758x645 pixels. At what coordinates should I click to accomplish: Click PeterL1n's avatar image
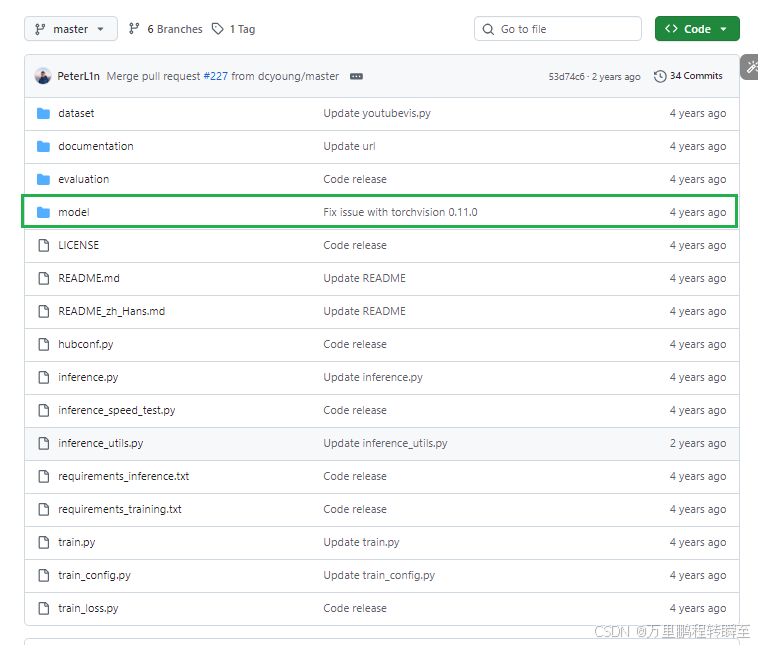(x=43, y=76)
